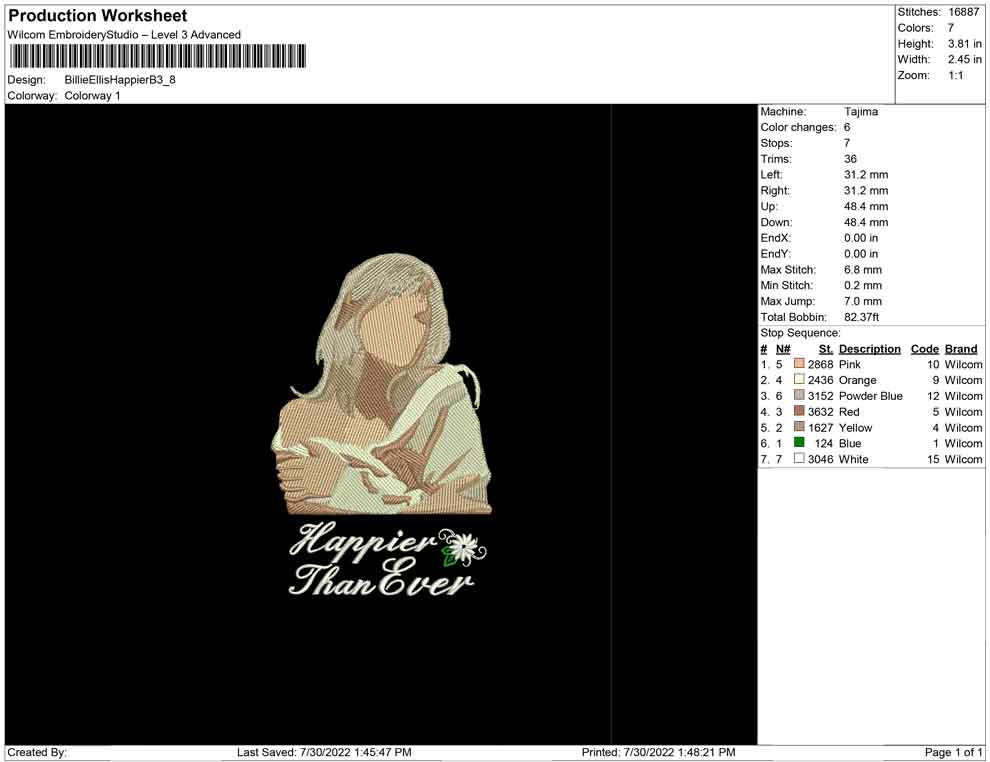Click the Tajima machine value

[x=860, y=112]
